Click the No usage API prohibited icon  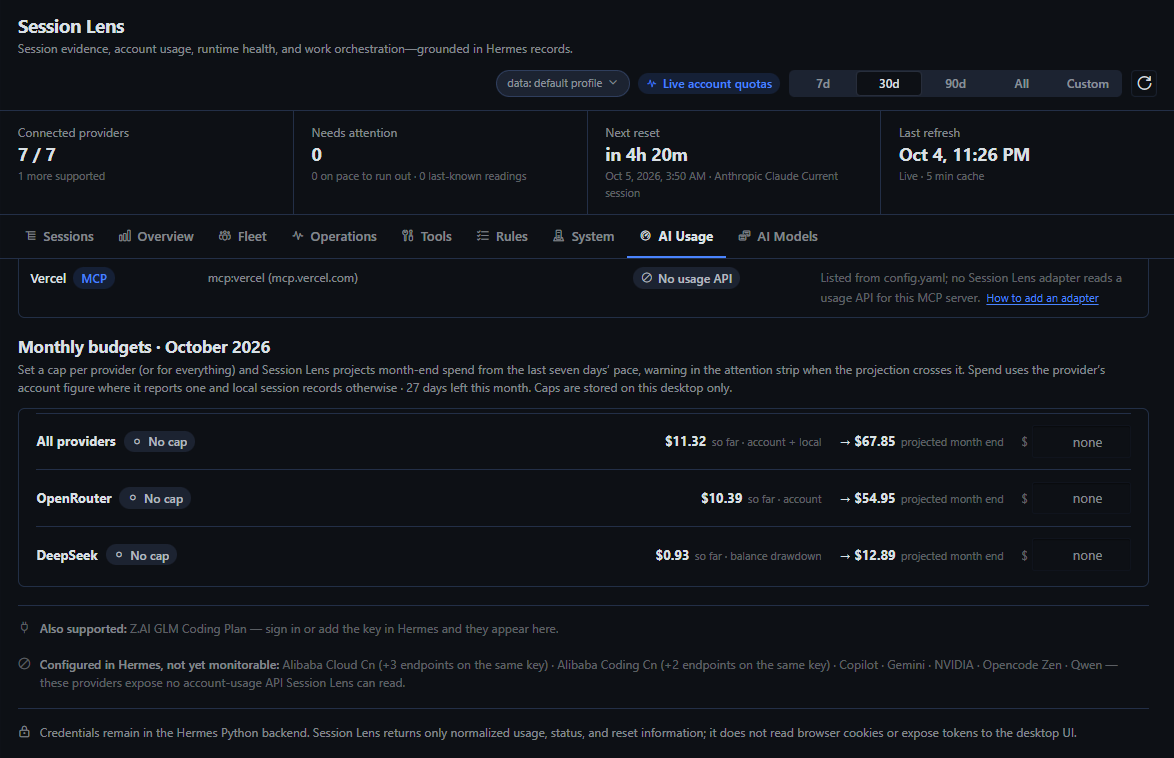coord(647,278)
